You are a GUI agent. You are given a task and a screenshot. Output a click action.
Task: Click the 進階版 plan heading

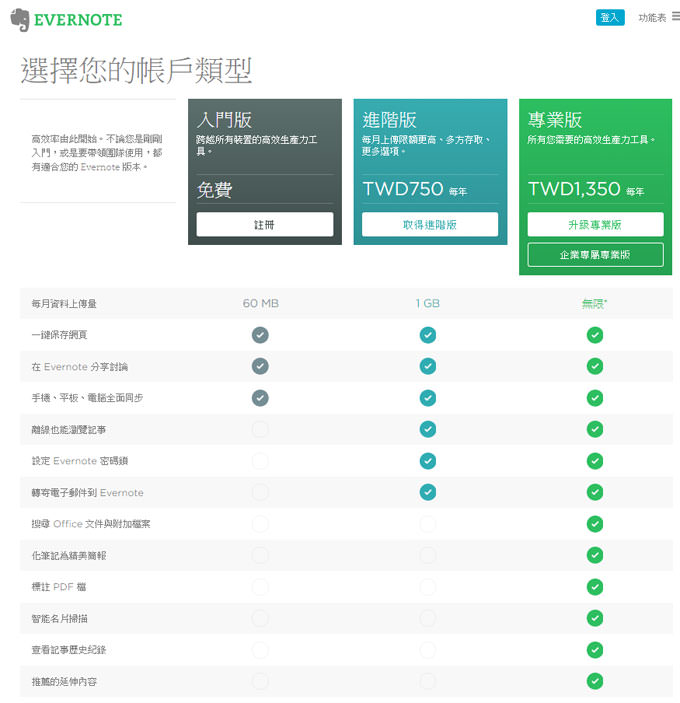click(389, 120)
